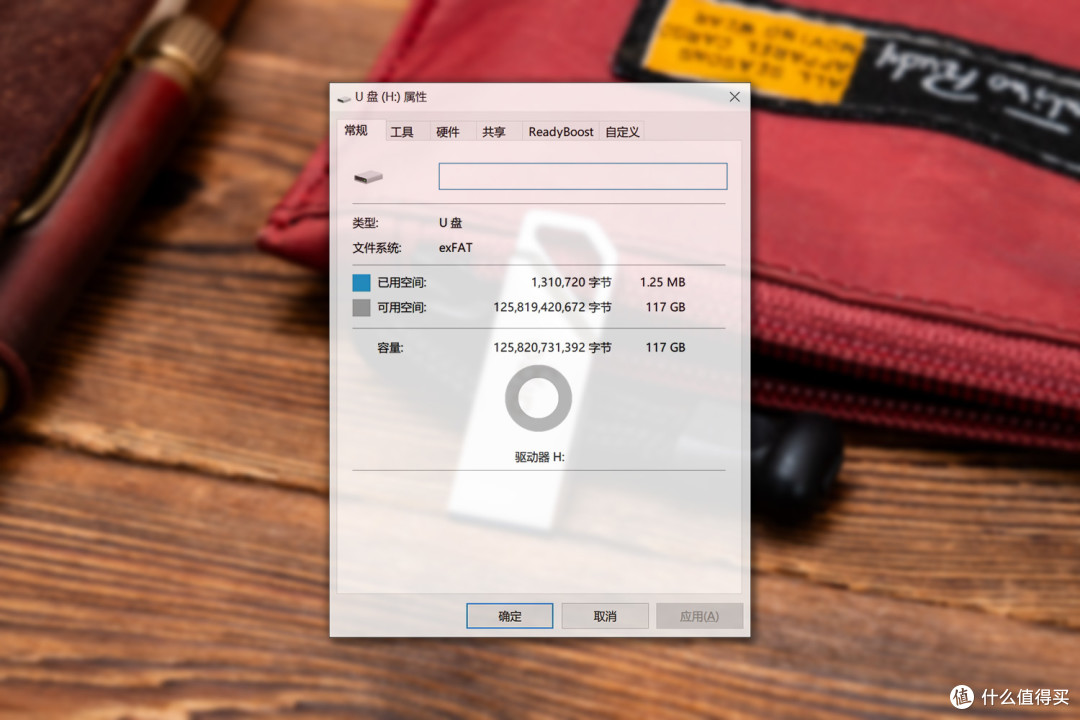Close the U 盘 (H:) 属性 dialog

coord(734,97)
